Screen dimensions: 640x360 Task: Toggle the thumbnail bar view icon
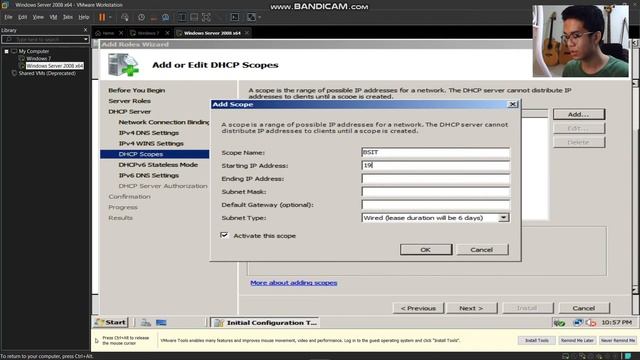(x=194, y=17)
